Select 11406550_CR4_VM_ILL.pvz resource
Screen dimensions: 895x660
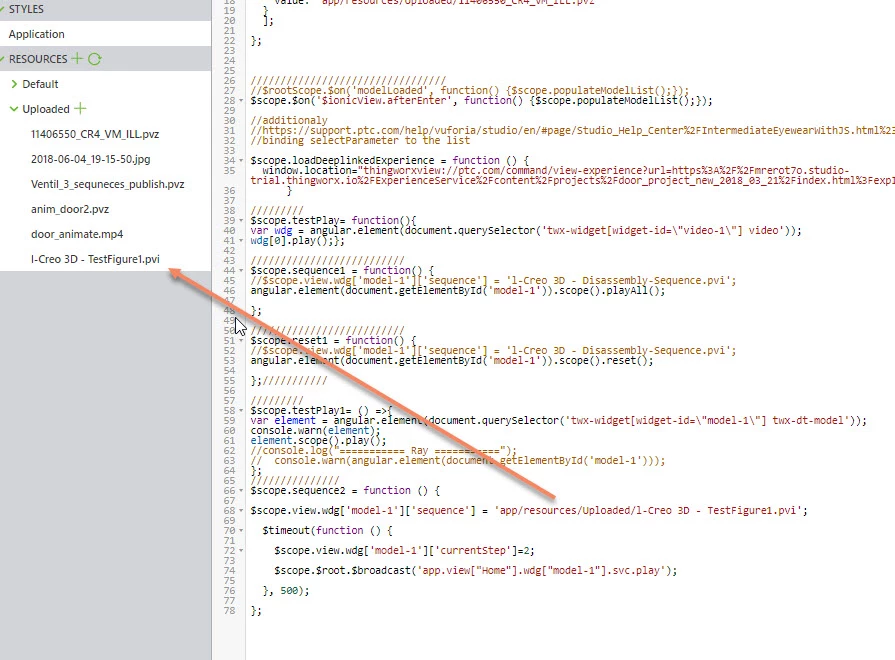point(95,134)
